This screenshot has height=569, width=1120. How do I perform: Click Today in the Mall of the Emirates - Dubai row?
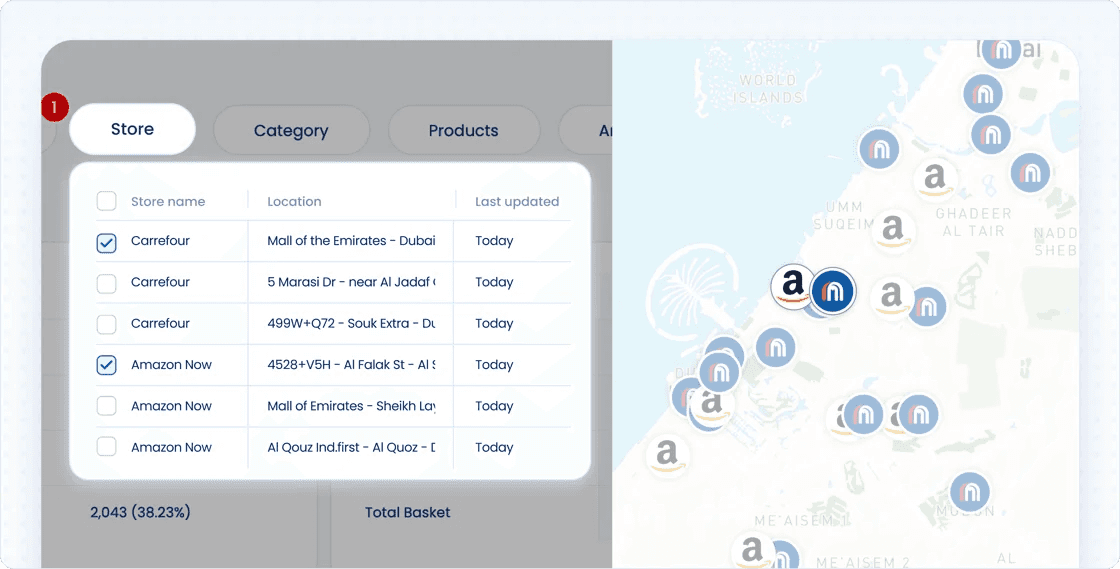pyautogui.click(x=494, y=241)
